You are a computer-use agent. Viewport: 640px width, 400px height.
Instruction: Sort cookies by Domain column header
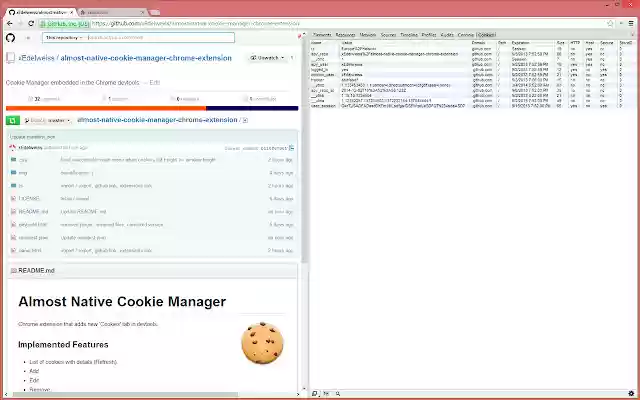click(x=483, y=43)
